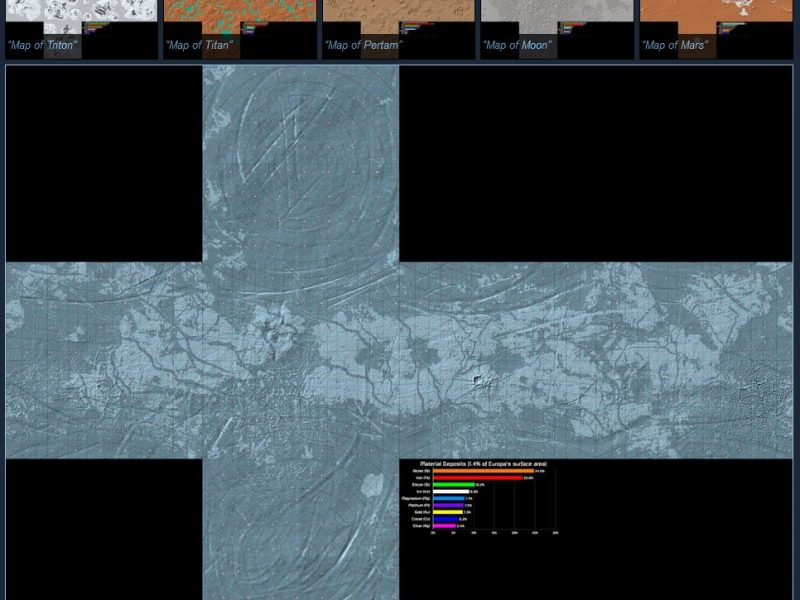Click the green Silicon bar in chart

453,485
